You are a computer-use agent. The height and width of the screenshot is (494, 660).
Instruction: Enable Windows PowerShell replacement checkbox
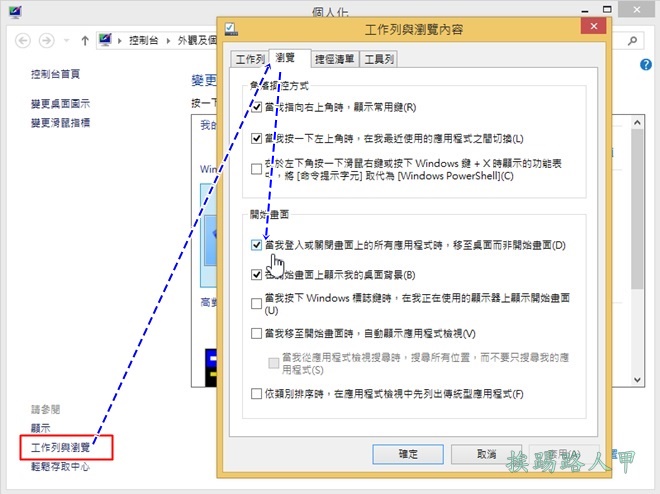(x=258, y=169)
